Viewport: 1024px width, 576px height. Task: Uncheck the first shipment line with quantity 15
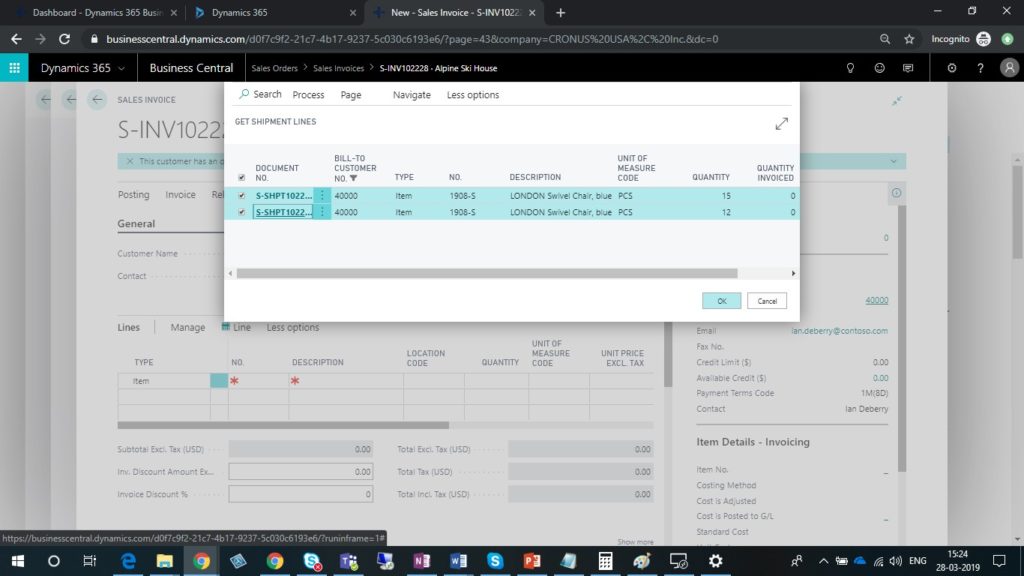tap(241, 196)
